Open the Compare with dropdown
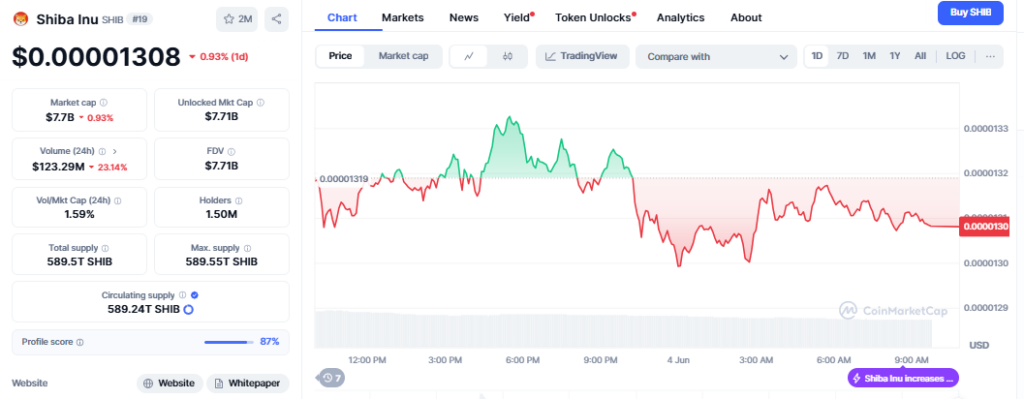This screenshot has height=399, width=1024. (x=716, y=57)
